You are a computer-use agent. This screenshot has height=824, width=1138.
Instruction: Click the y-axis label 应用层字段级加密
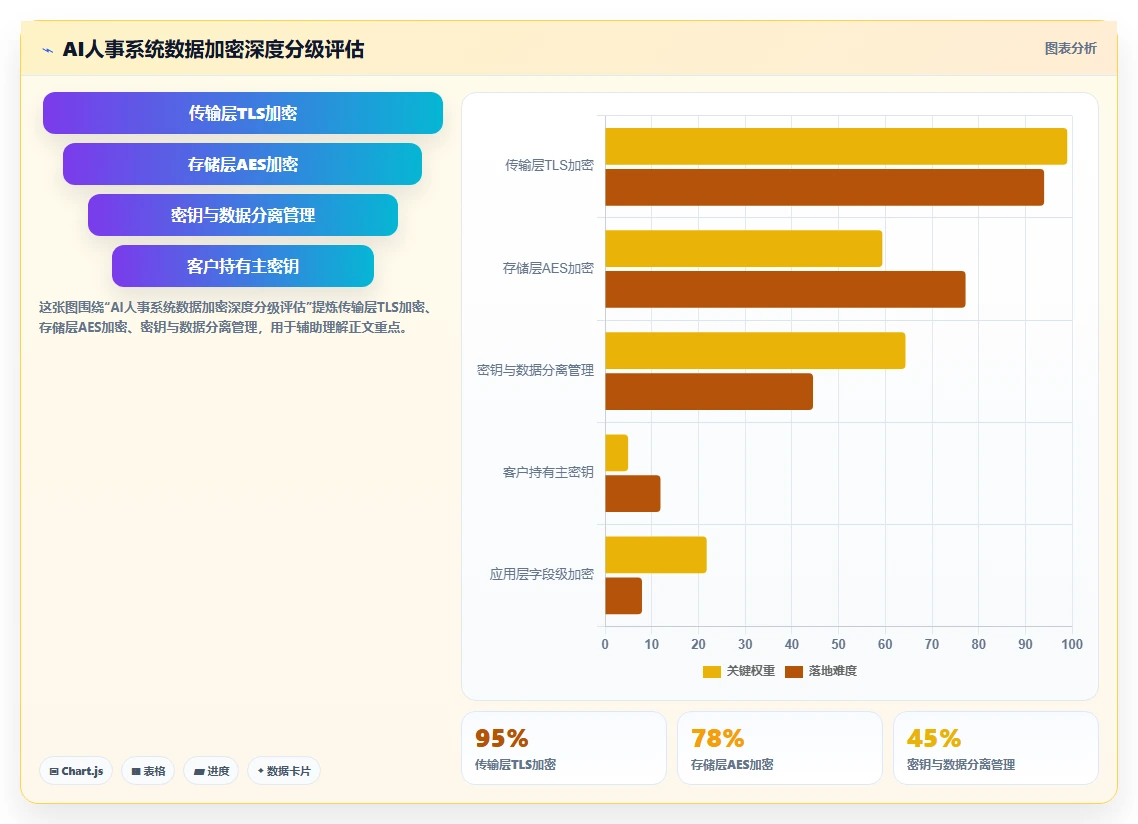tap(541, 574)
